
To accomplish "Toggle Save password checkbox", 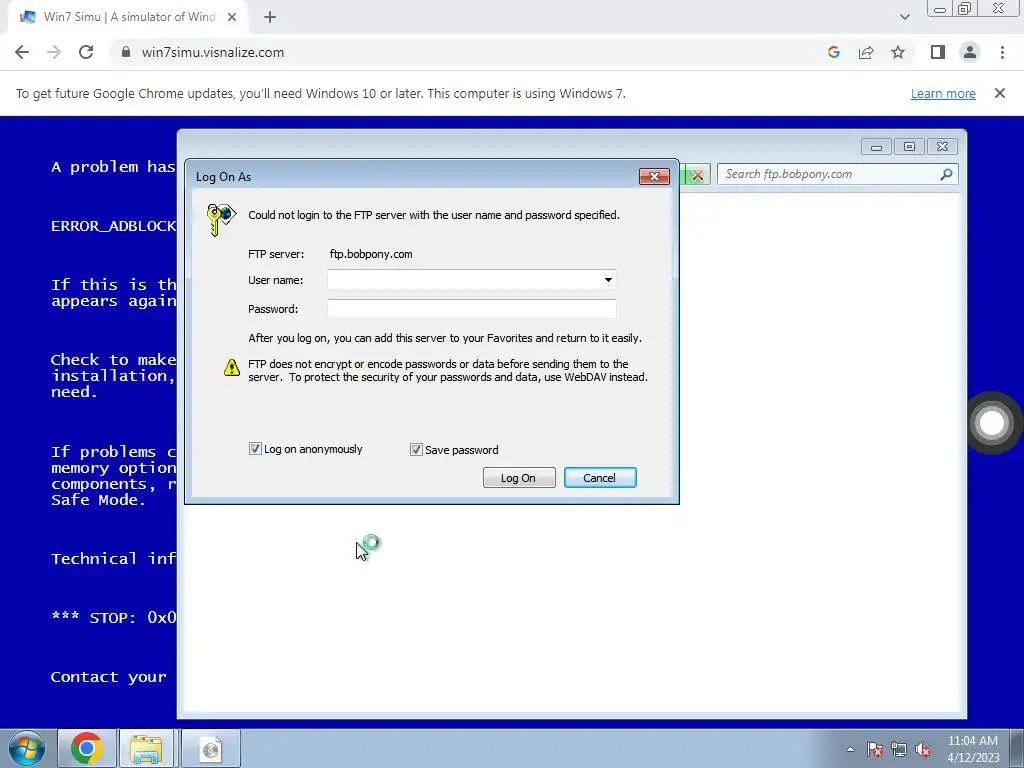I will pyautogui.click(x=416, y=449).
